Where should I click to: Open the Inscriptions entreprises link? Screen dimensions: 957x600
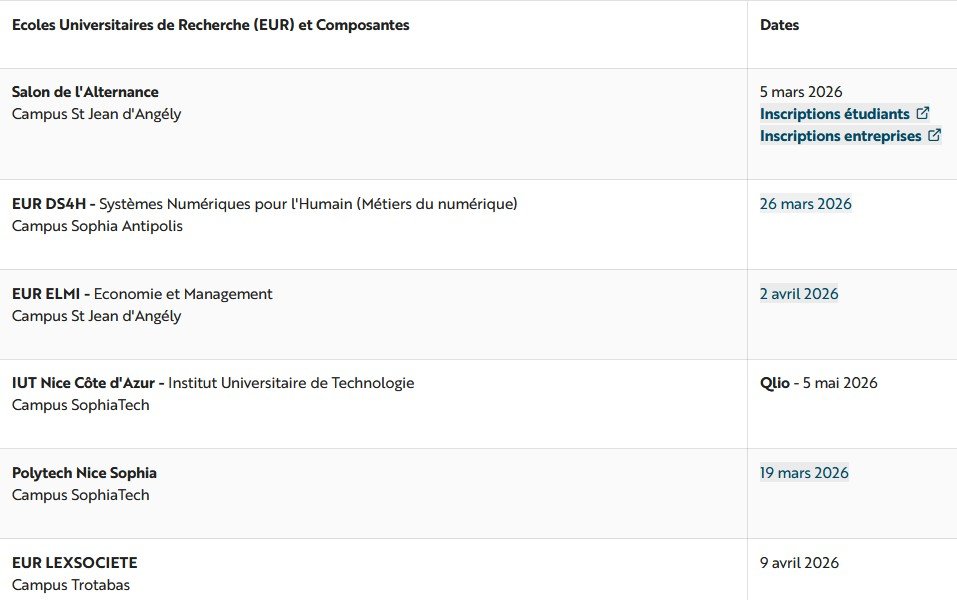840,136
